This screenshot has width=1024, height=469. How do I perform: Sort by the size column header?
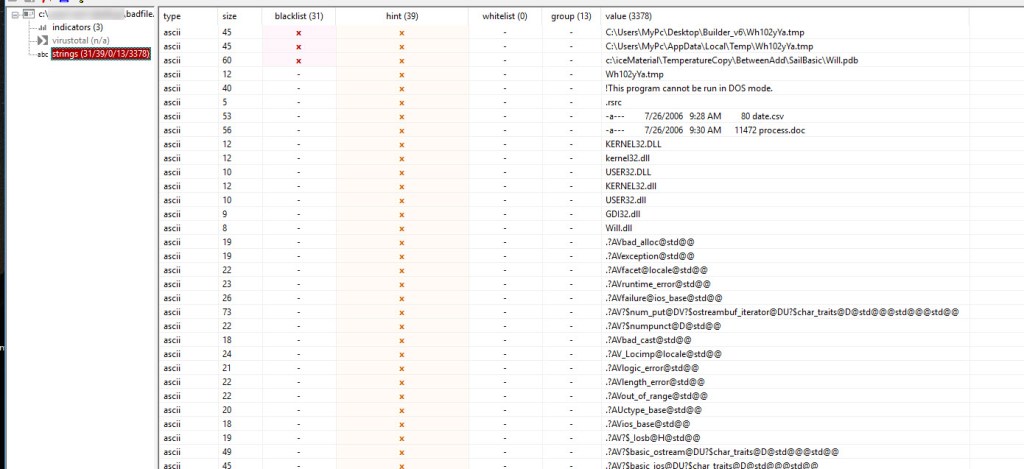point(230,16)
